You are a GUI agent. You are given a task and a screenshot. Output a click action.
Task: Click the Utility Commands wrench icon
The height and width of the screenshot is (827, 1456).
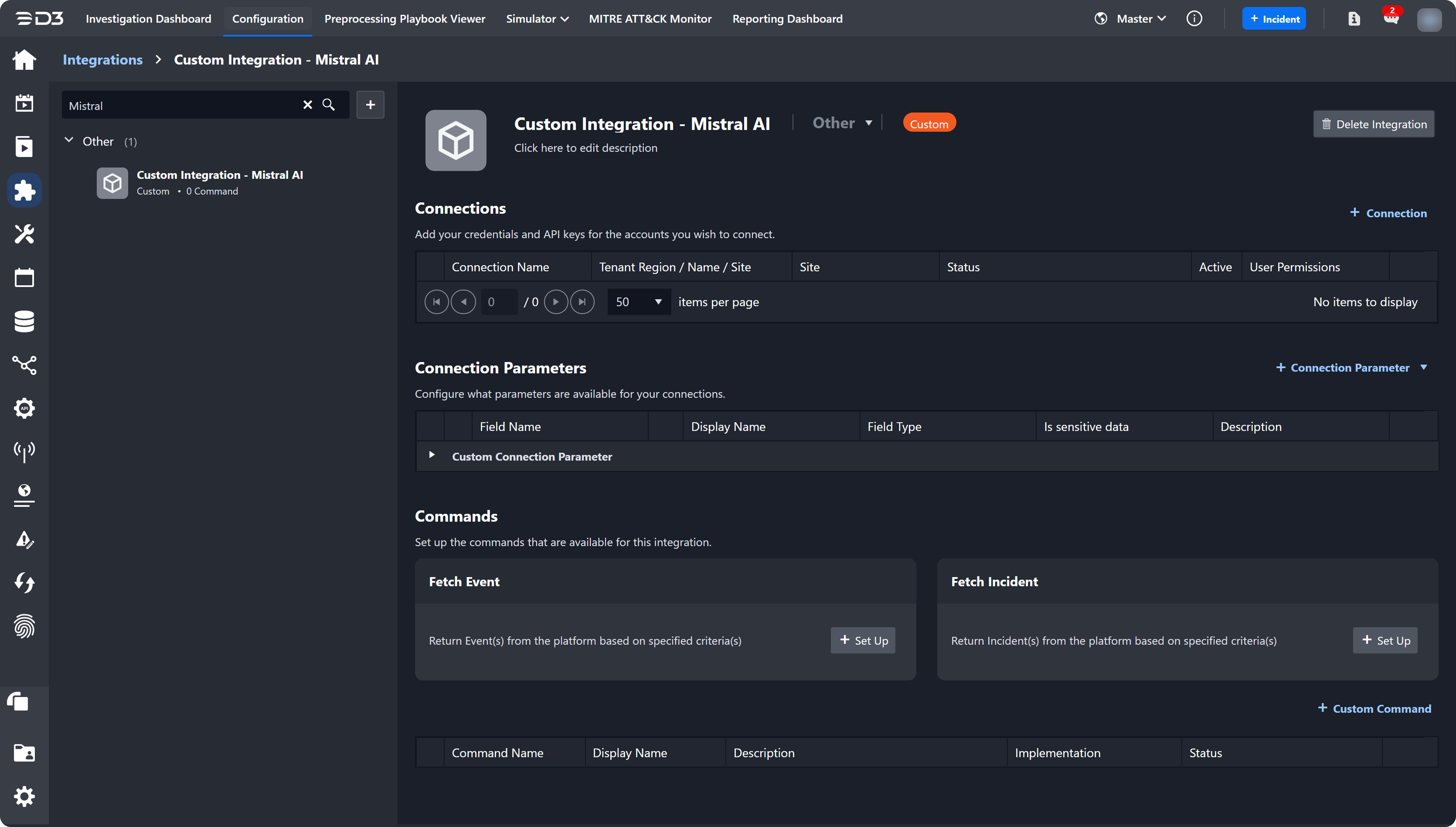24,234
